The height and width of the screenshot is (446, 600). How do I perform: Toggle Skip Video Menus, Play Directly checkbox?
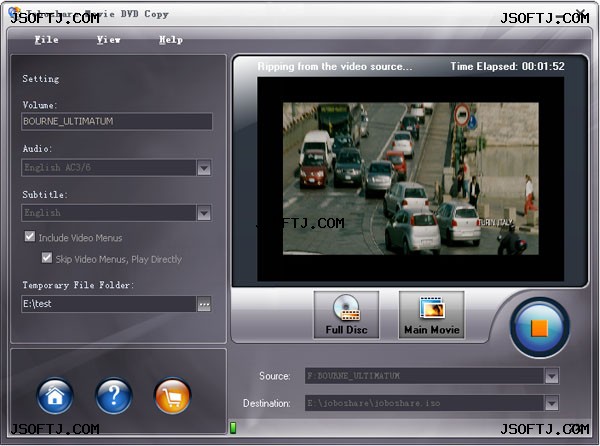pos(47,258)
